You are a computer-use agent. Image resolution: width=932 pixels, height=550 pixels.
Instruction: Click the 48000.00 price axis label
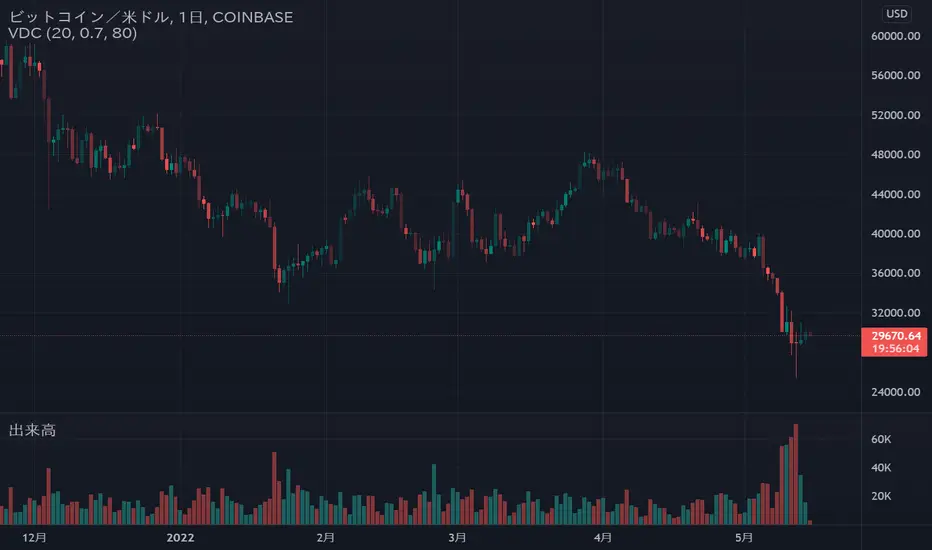895,155
